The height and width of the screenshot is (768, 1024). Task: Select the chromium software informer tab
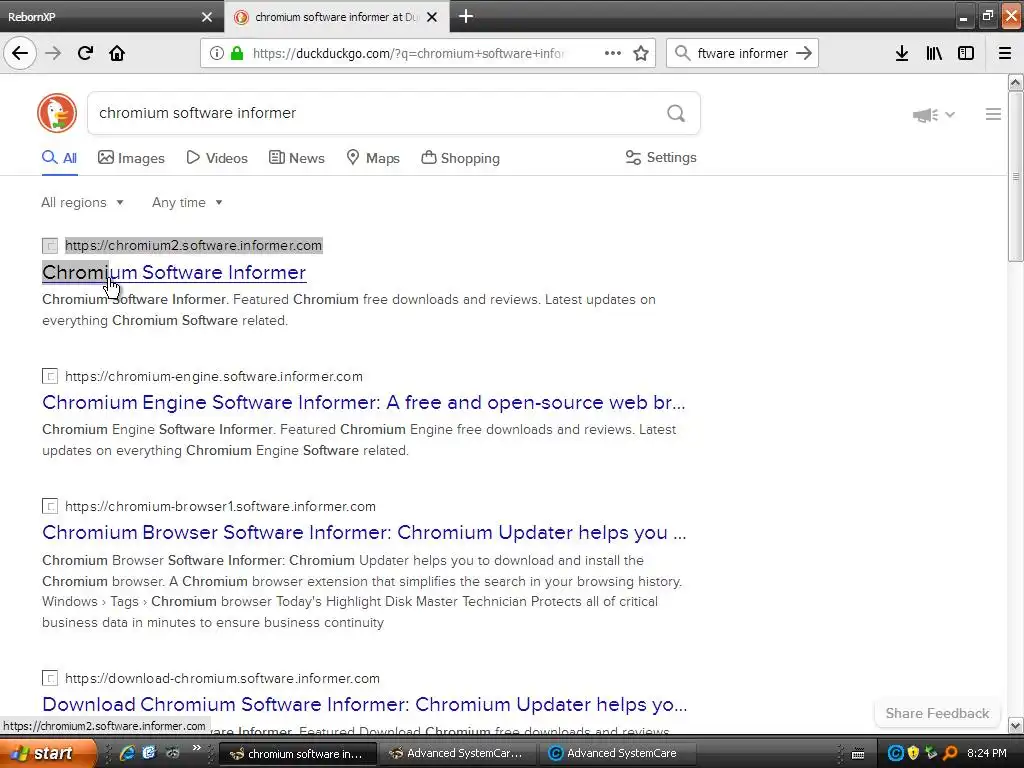(336, 17)
